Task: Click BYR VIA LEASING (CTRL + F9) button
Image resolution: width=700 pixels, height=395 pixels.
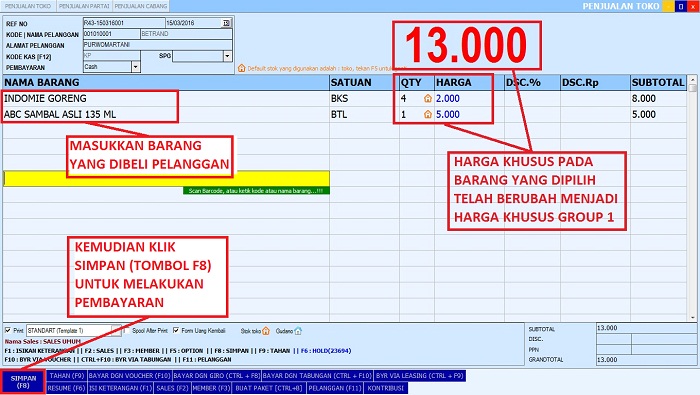Action: 420,376
